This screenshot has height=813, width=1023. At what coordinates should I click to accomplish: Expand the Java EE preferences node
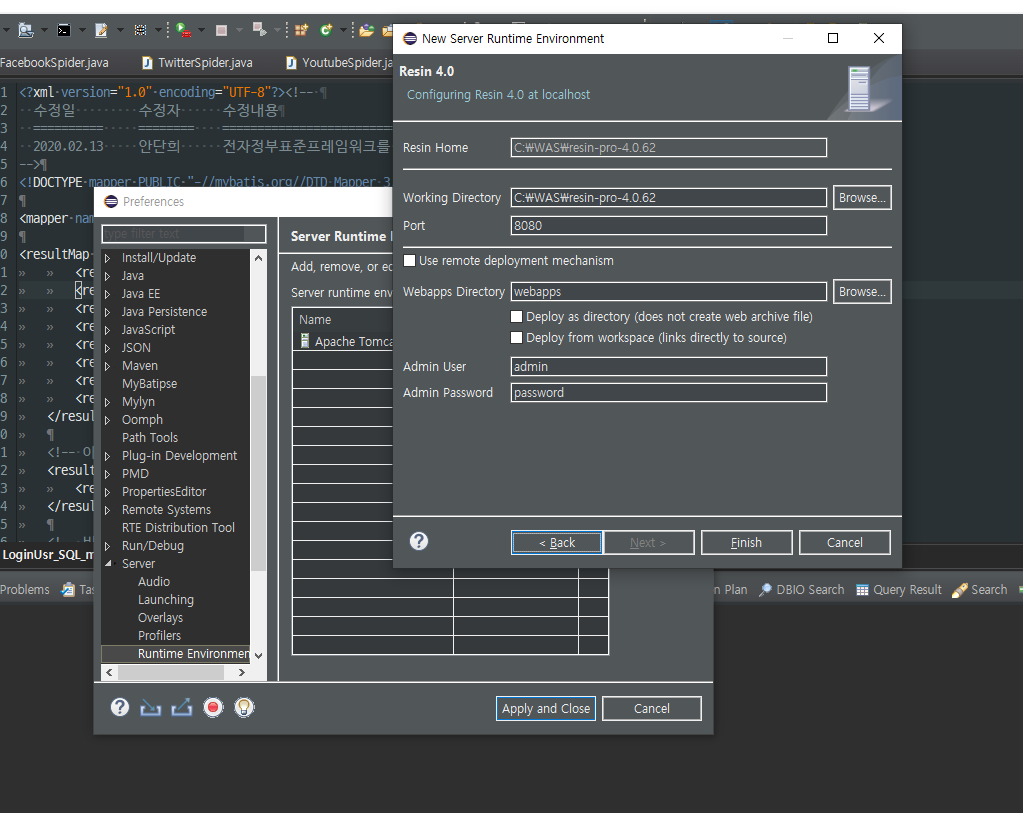(108, 294)
